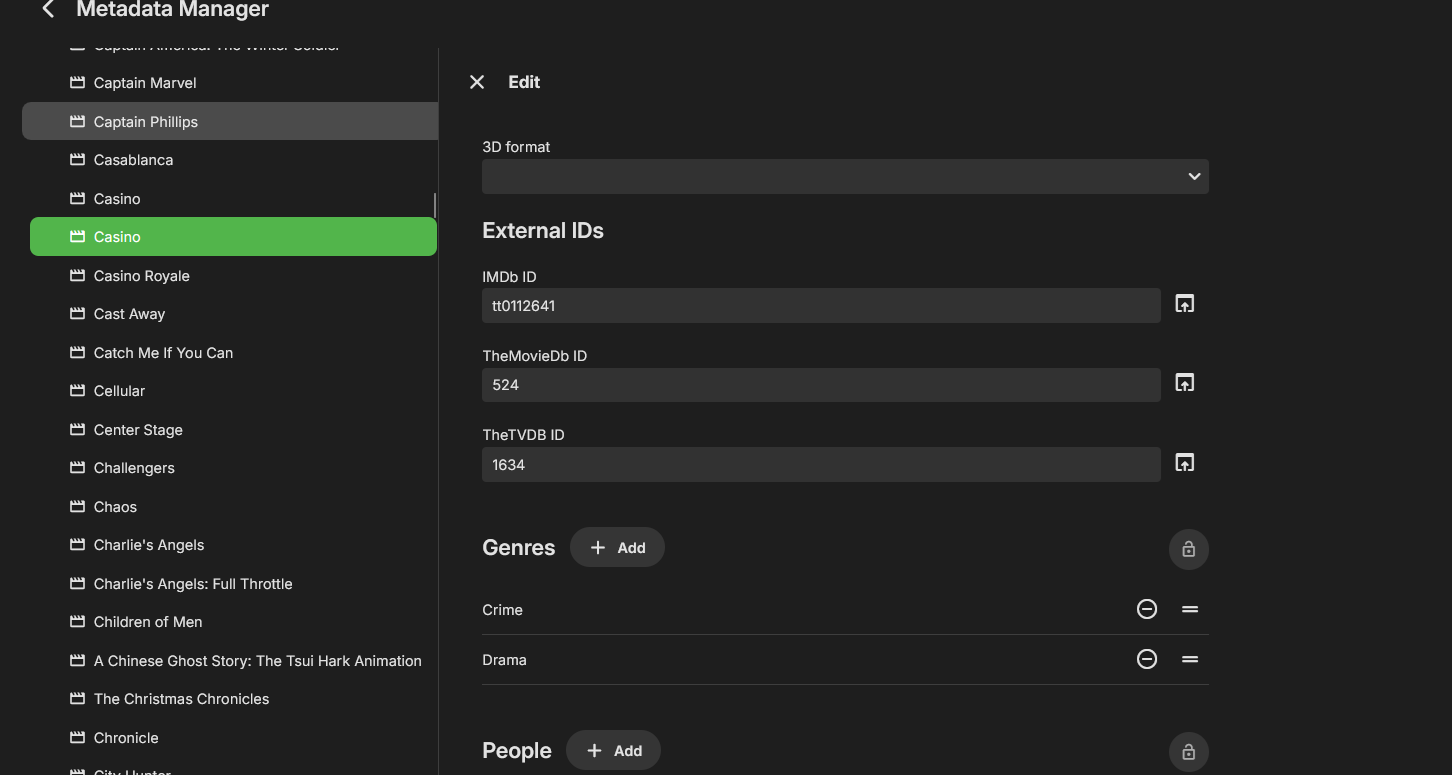1452x775 pixels.
Task: Expand the 3D format dropdown
Action: click(x=845, y=177)
